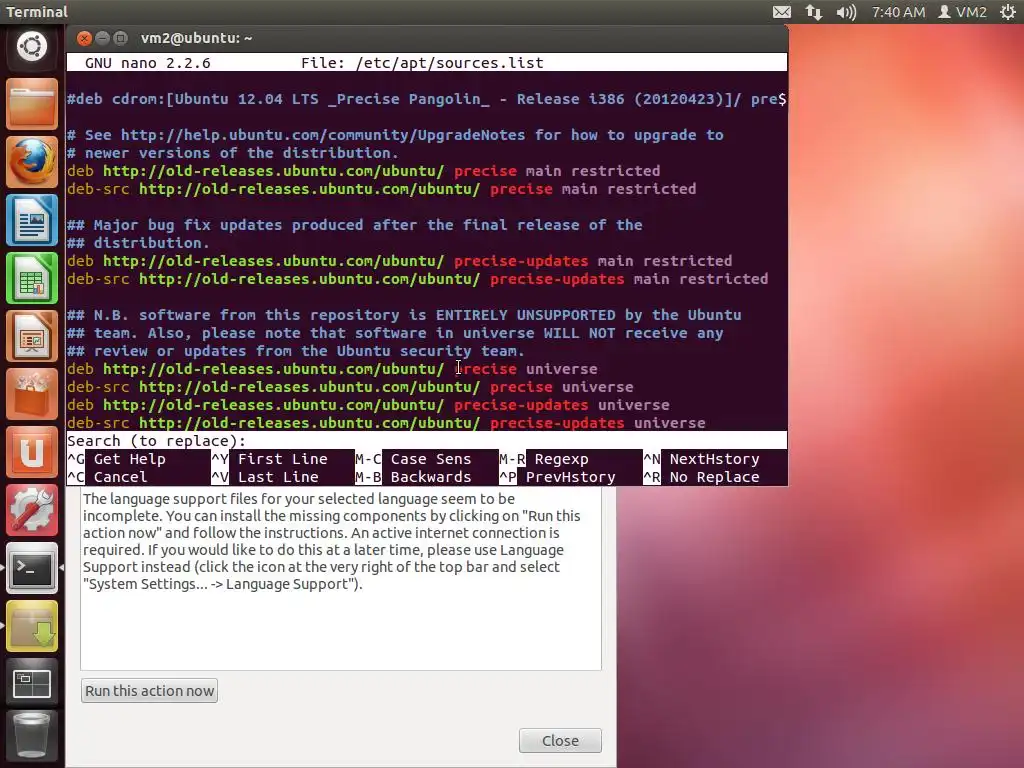This screenshot has height=768, width=1024.
Task: Click the Search (to replace) prompt field
Action: [426, 441]
